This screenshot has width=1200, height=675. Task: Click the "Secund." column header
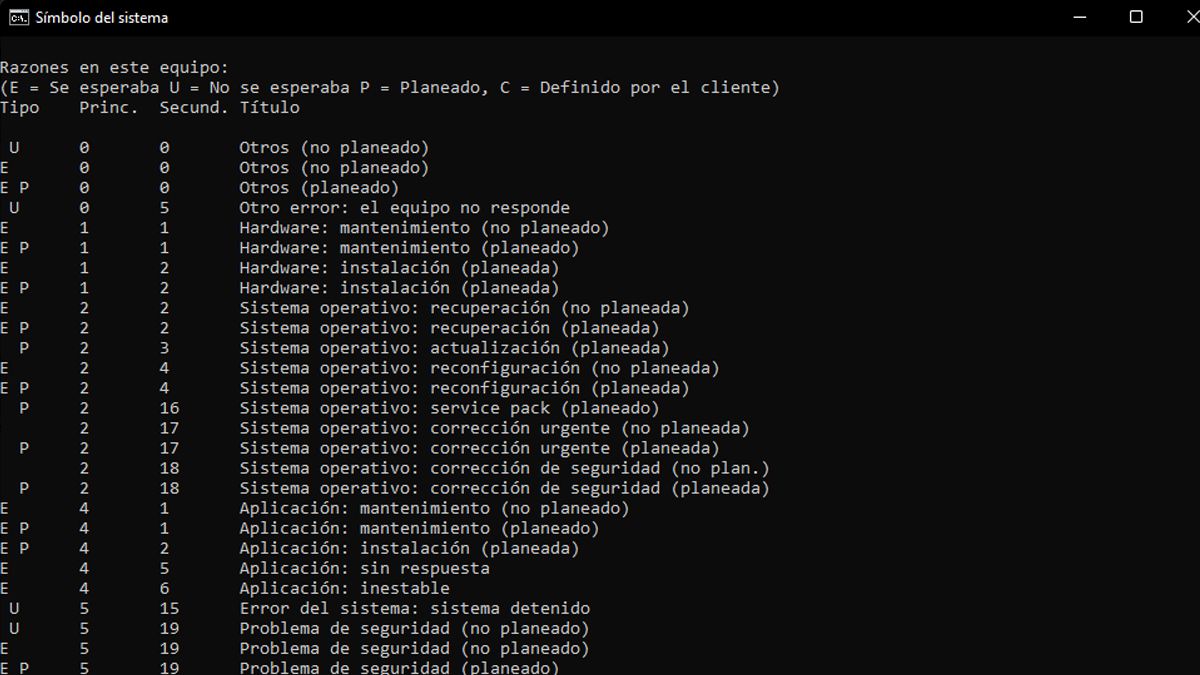coord(194,108)
